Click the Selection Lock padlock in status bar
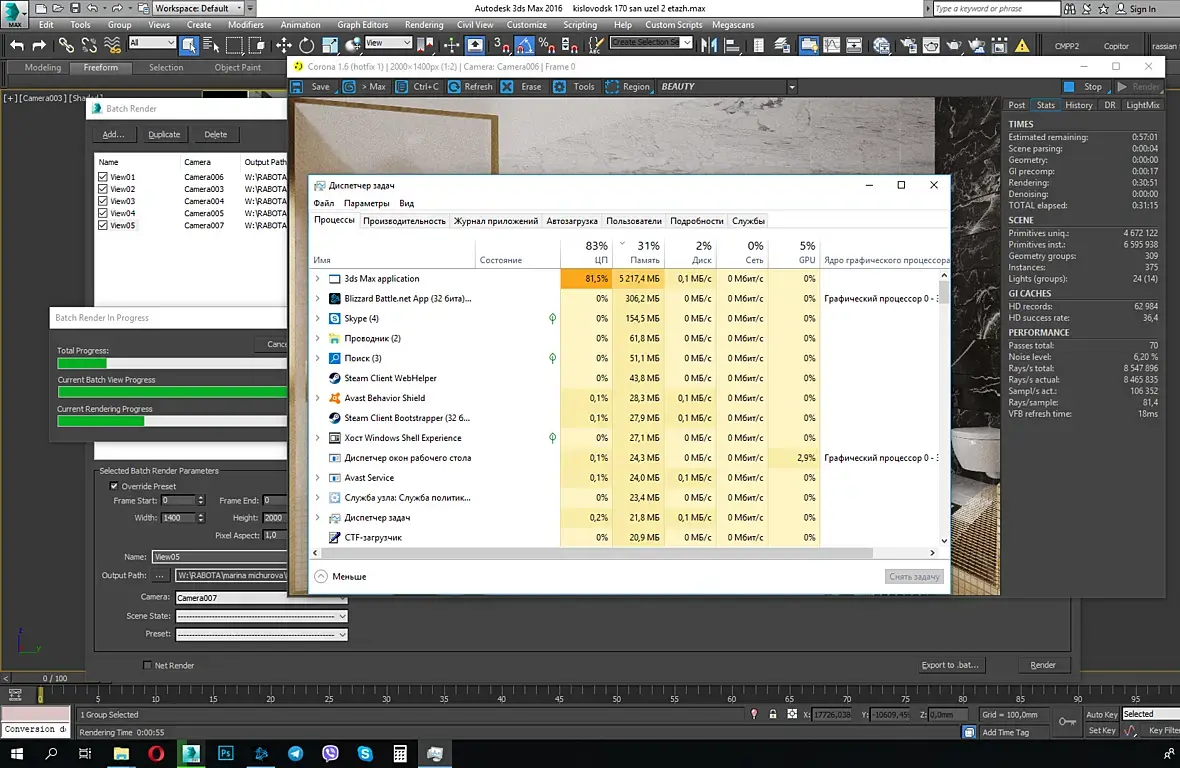 (x=773, y=714)
